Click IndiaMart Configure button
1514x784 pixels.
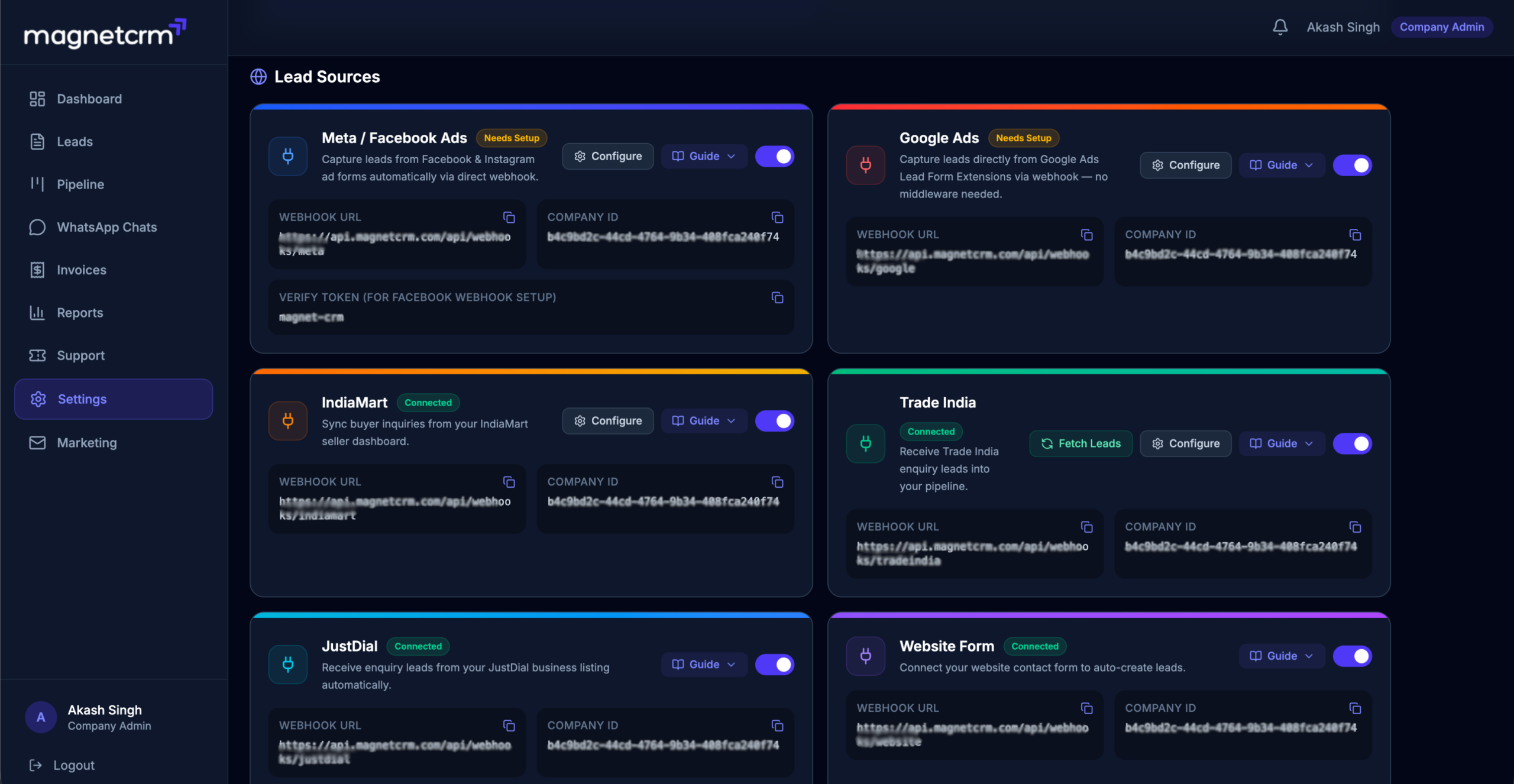608,421
